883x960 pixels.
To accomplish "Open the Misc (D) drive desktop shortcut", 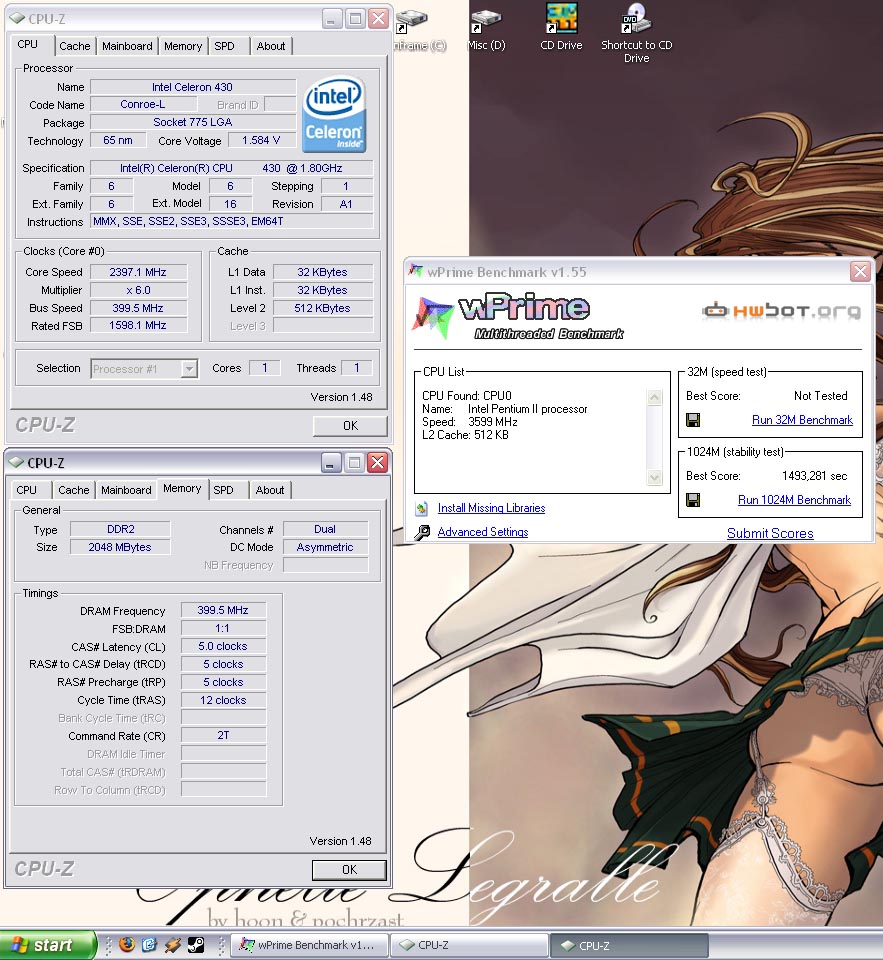I will pos(486,29).
